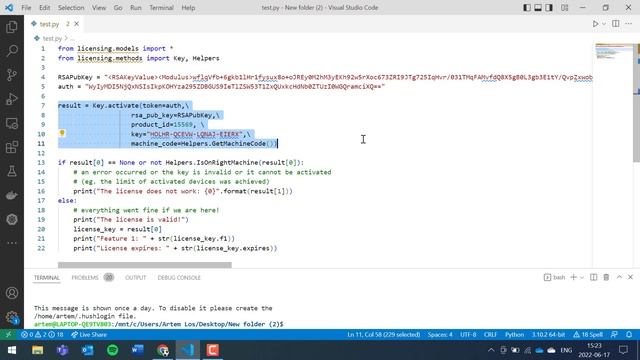Change indentation via Spaces: 4

click(440, 335)
